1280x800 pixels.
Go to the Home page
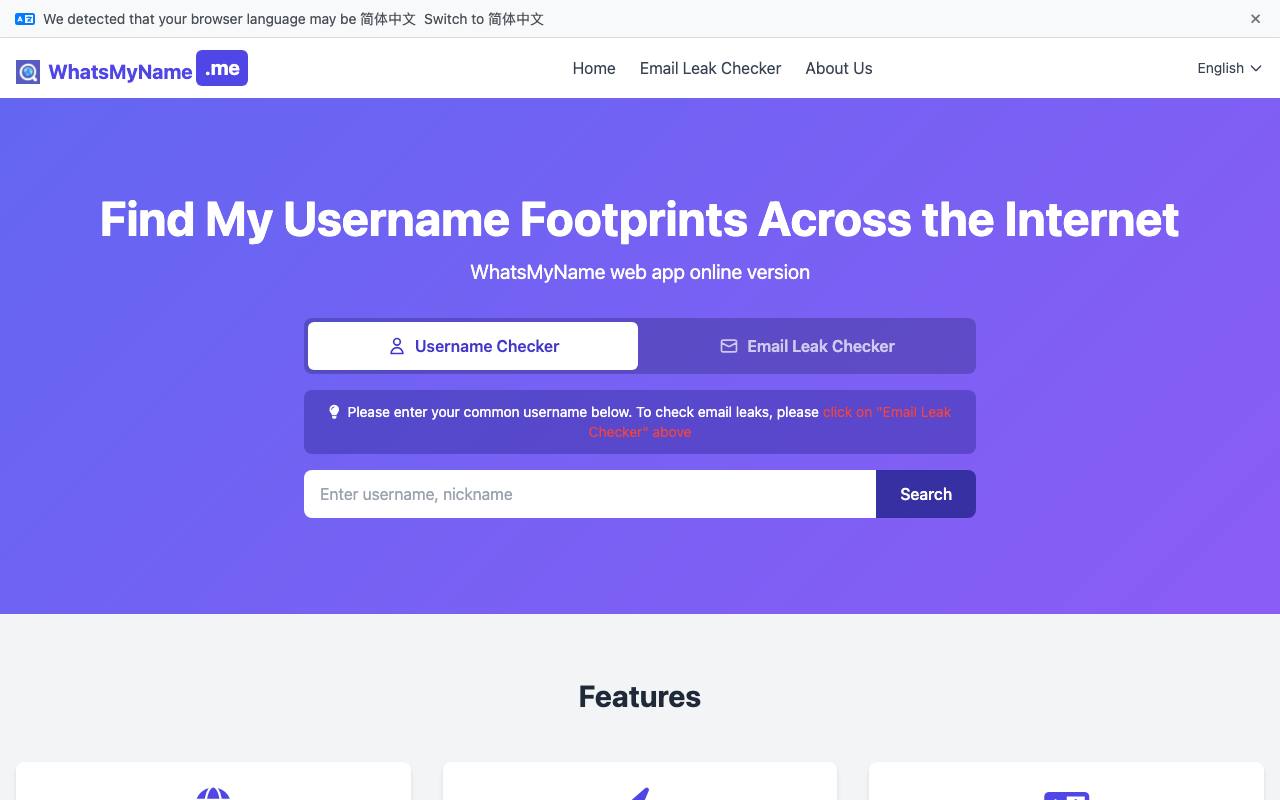point(594,68)
